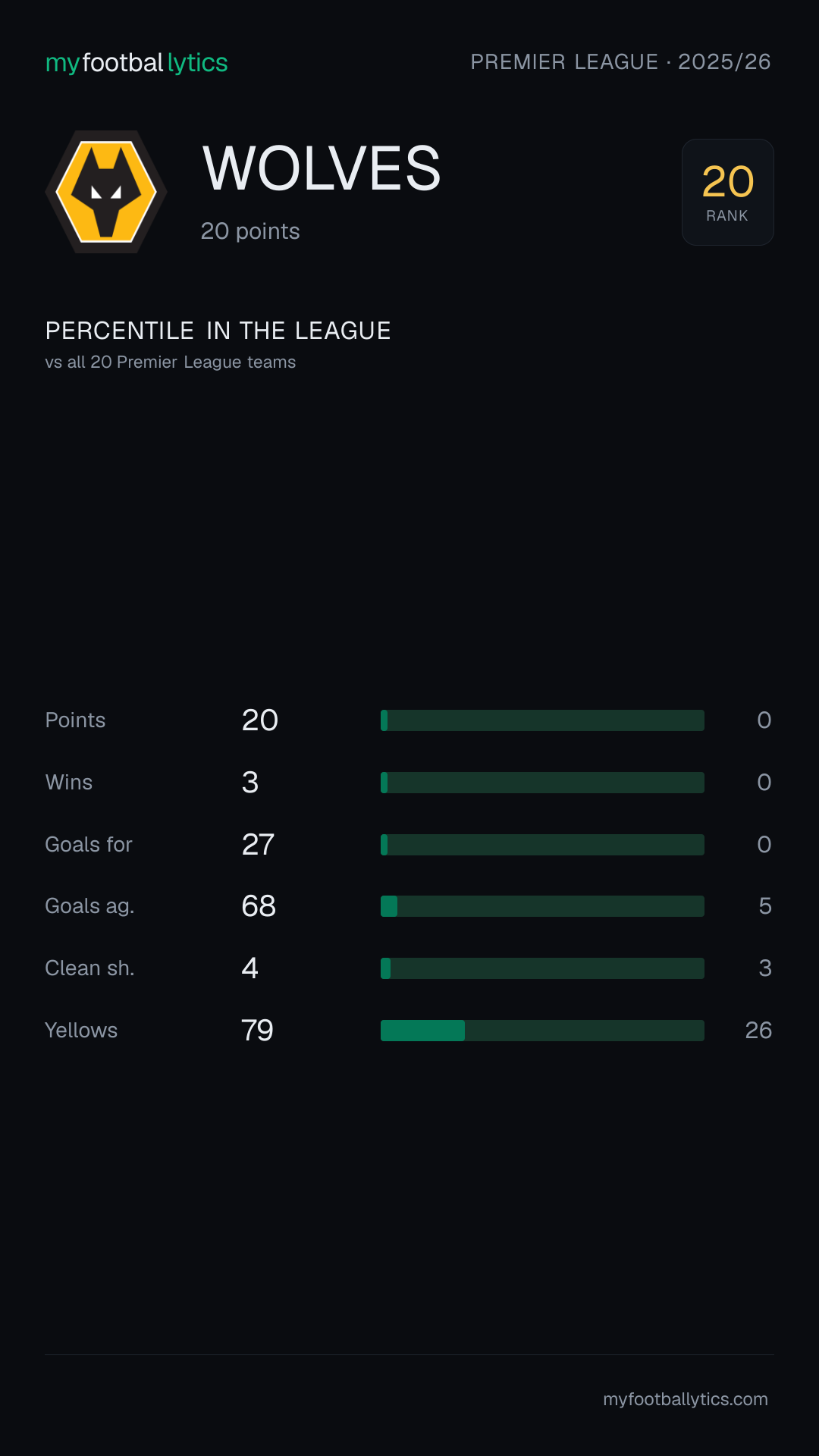The width and height of the screenshot is (819, 1456).
Task: Click the Yellows value 79
Action: coord(257,1030)
